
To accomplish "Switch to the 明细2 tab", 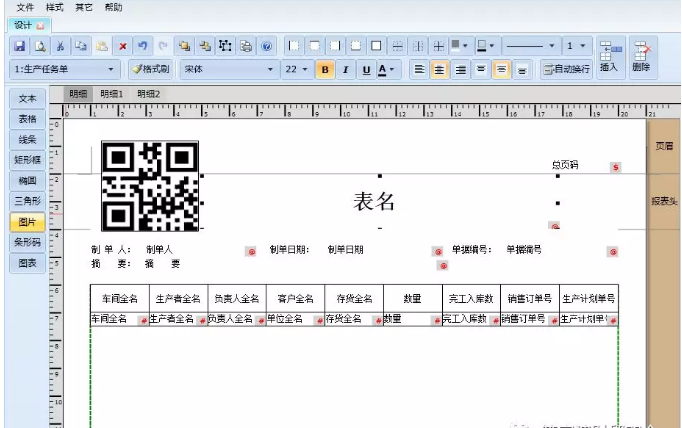I will (149, 94).
